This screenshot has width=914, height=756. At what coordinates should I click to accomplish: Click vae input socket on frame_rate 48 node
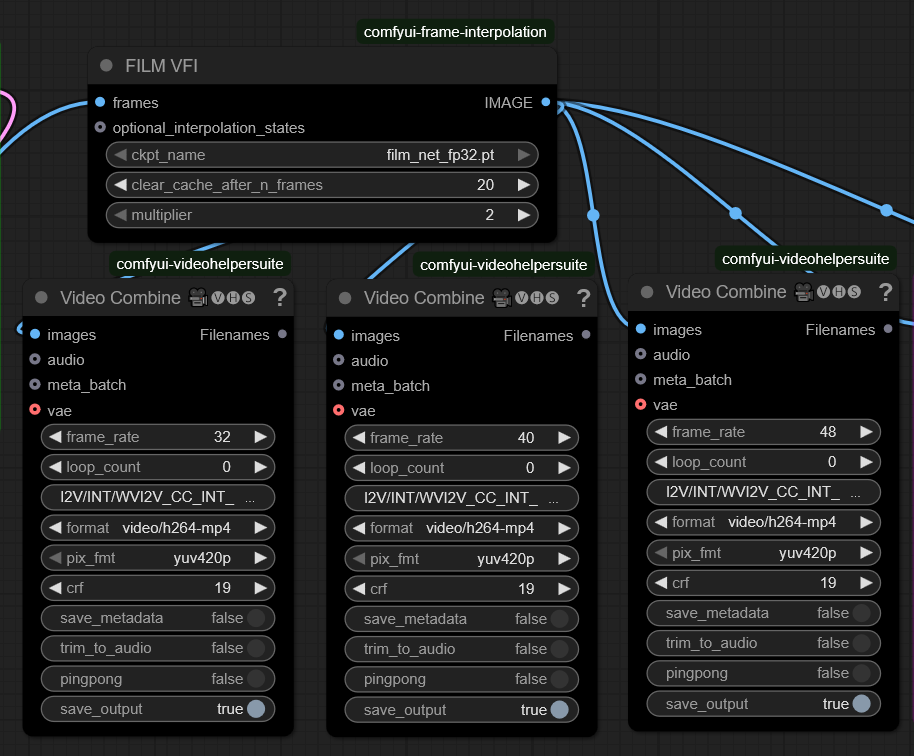tap(641, 404)
